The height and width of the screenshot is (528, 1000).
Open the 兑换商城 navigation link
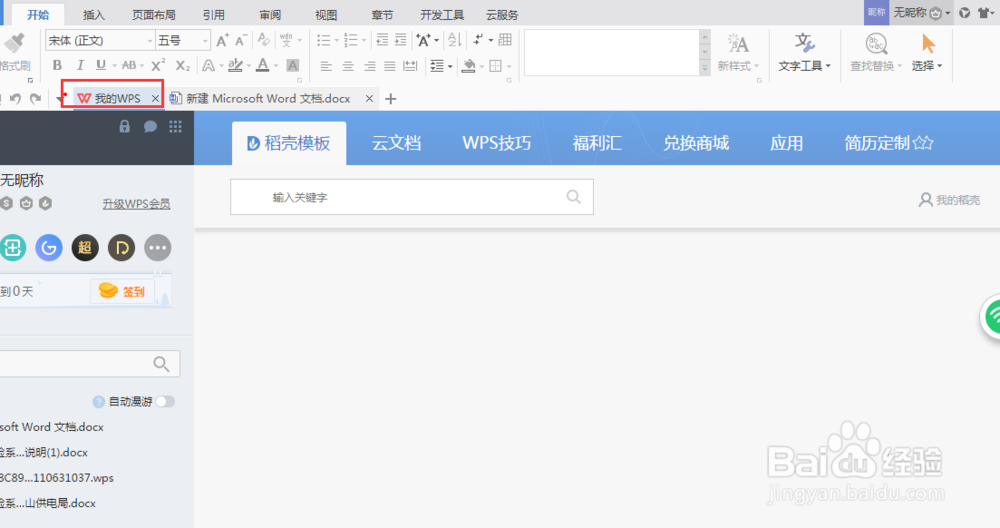point(696,143)
